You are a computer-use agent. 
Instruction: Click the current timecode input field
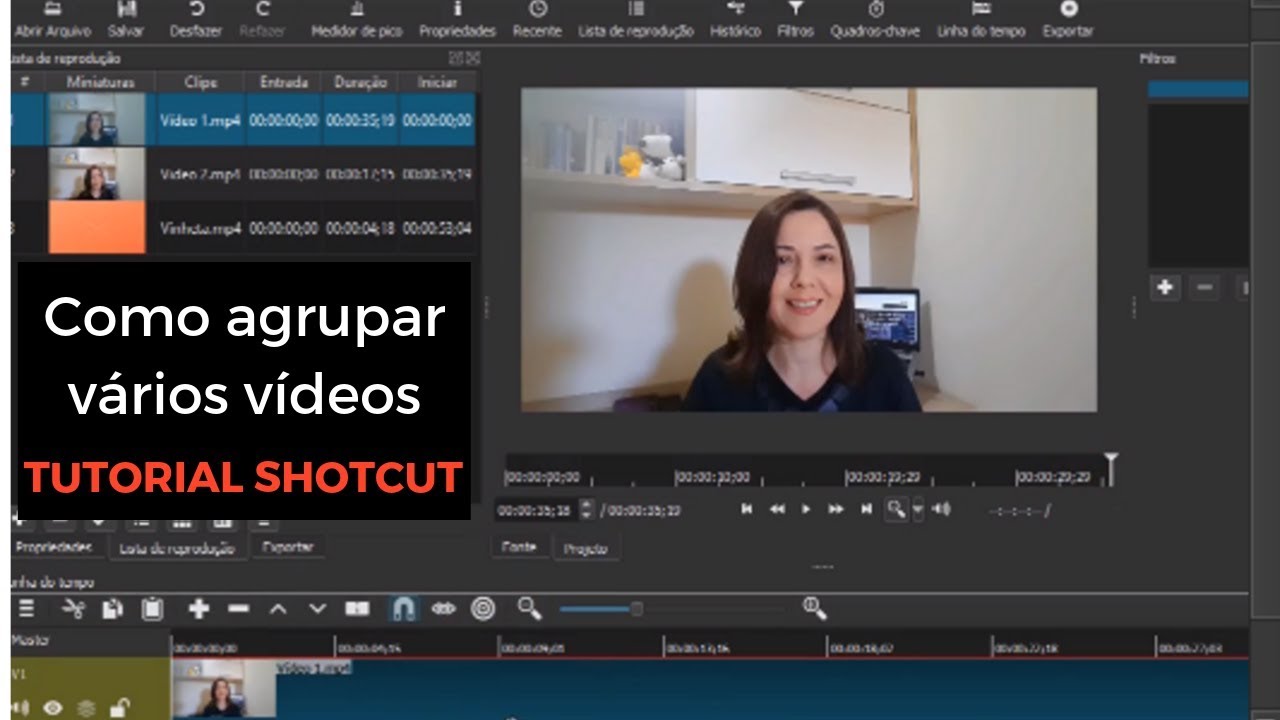536,510
